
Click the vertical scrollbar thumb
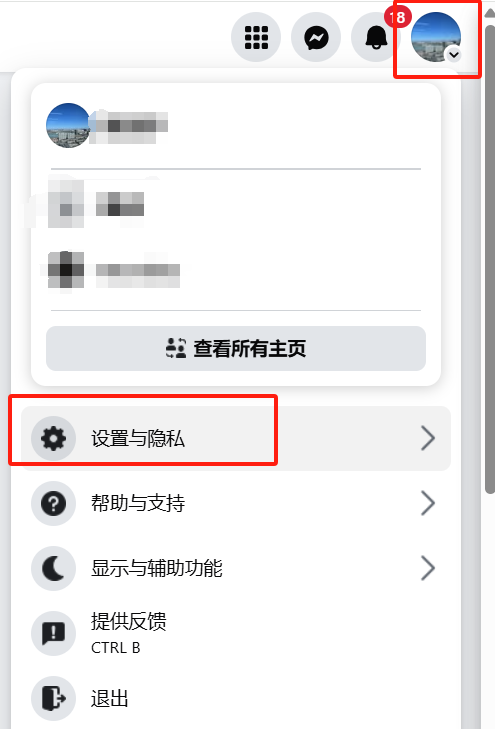(x=489, y=259)
